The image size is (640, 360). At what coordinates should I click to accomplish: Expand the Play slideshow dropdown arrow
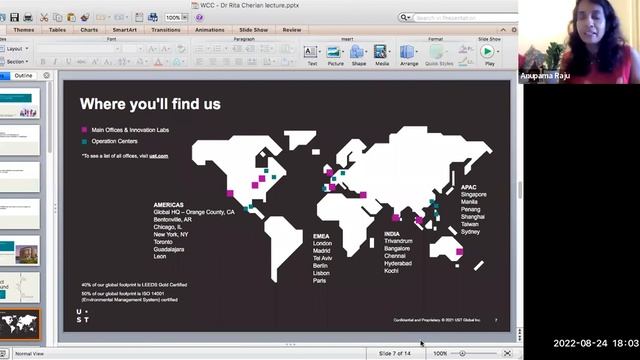point(498,51)
